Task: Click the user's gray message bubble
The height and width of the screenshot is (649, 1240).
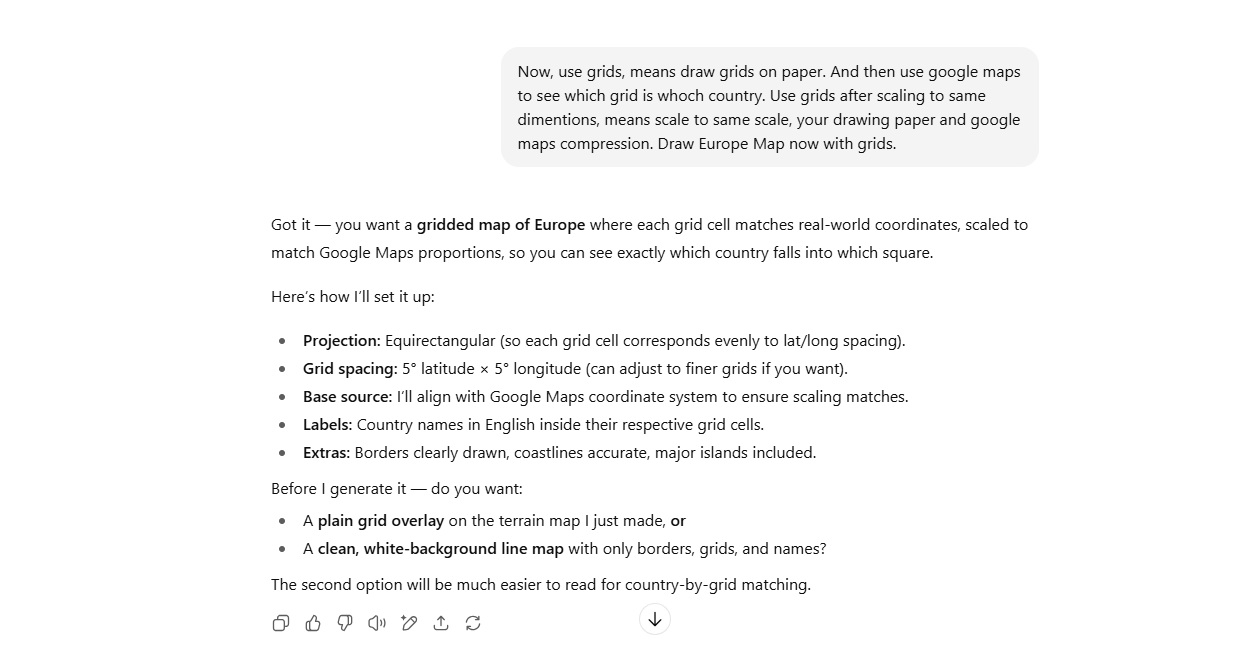Action: tap(769, 107)
